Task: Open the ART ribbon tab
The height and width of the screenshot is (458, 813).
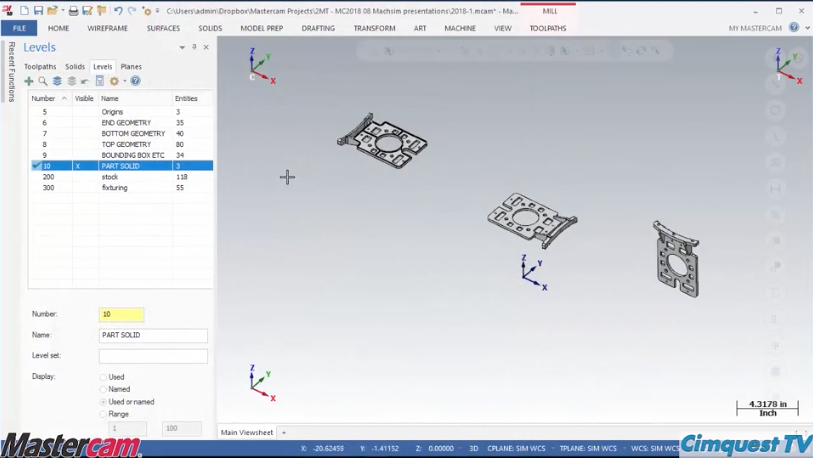Action: point(420,28)
